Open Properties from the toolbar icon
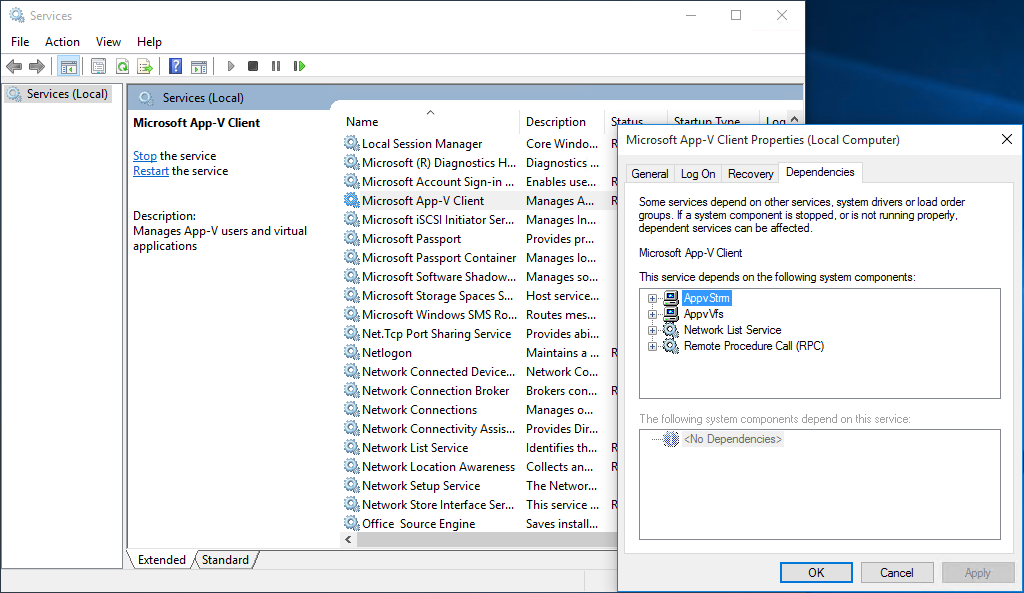1024x593 pixels. pos(99,66)
